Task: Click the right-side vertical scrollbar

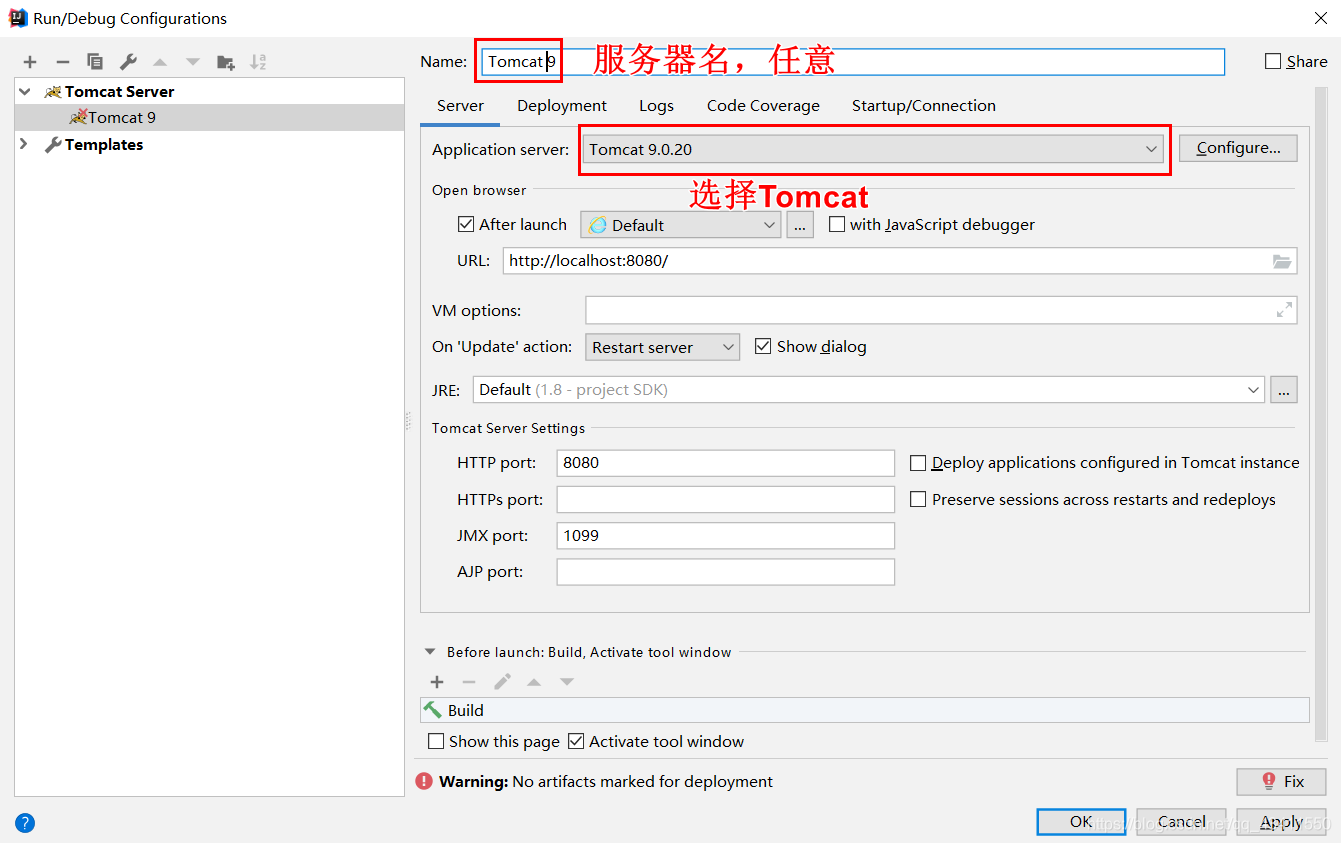Action: [x=1320, y=413]
